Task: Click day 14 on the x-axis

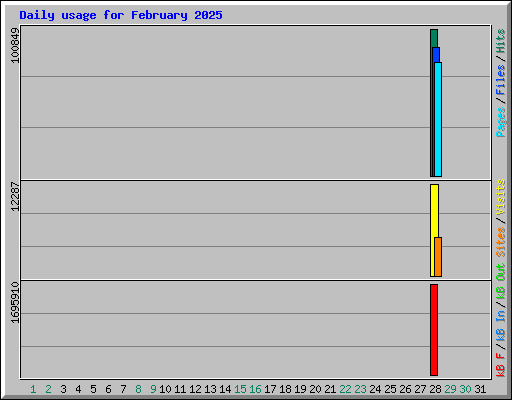Action: (x=225, y=389)
